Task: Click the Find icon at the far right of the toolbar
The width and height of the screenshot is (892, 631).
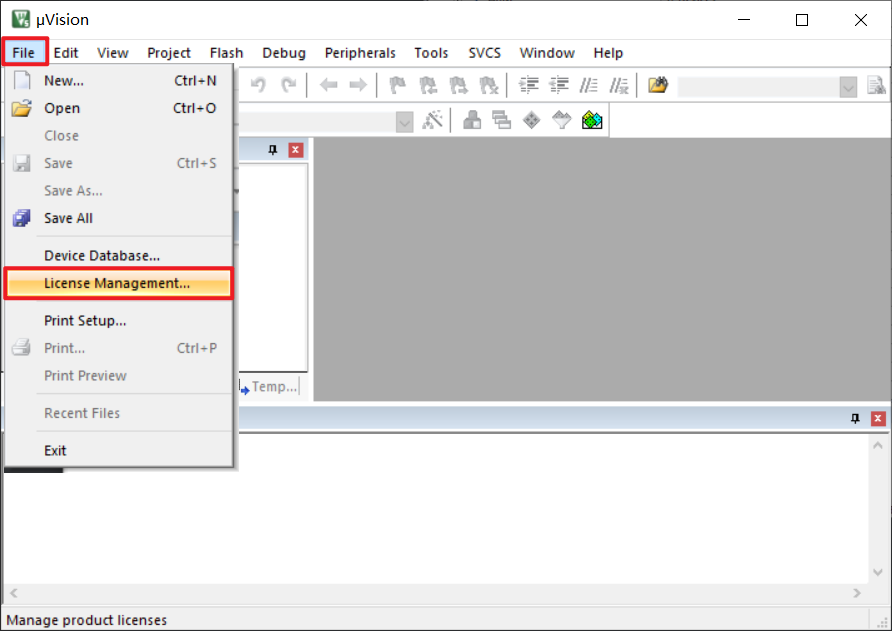Action: (x=876, y=86)
